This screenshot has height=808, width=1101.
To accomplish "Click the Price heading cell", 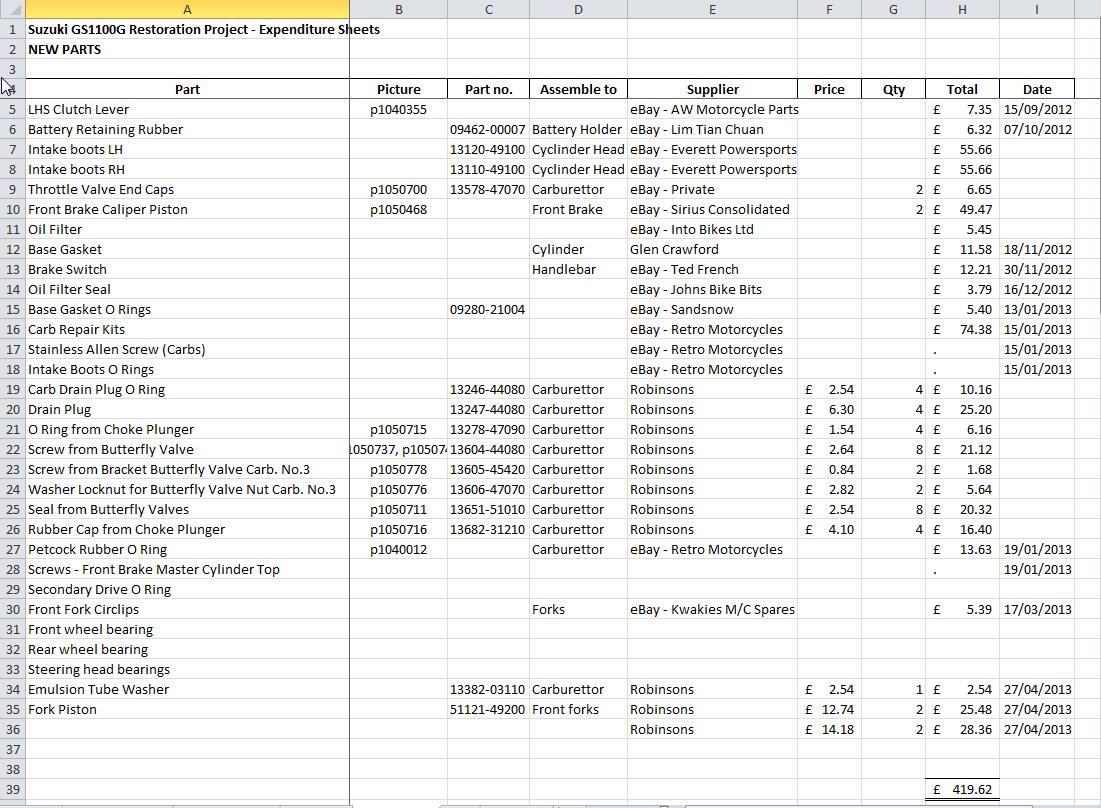I will click(x=829, y=89).
